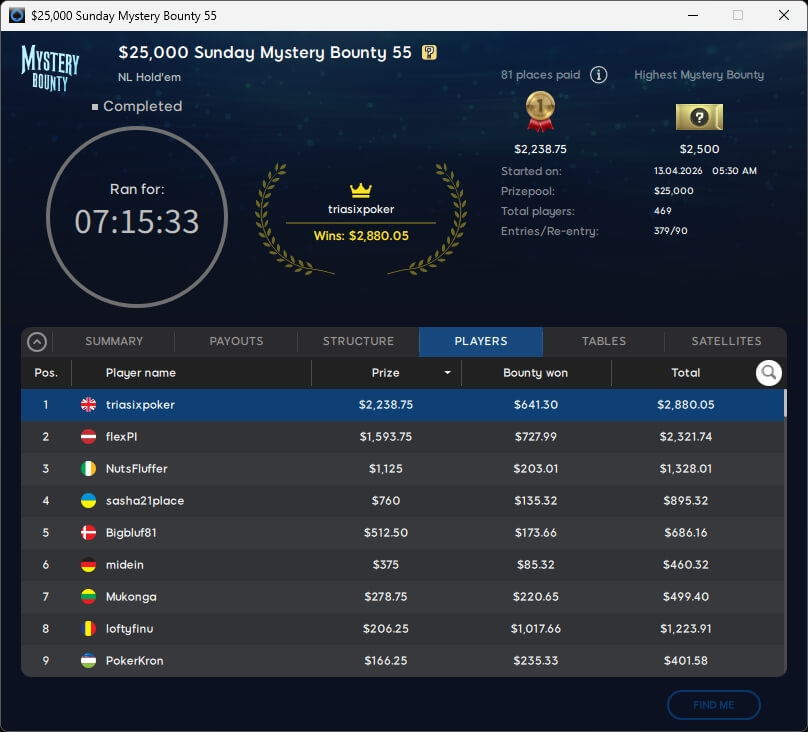This screenshot has height=732, width=808.
Task: Select the flexPI player row
Action: click(x=400, y=437)
